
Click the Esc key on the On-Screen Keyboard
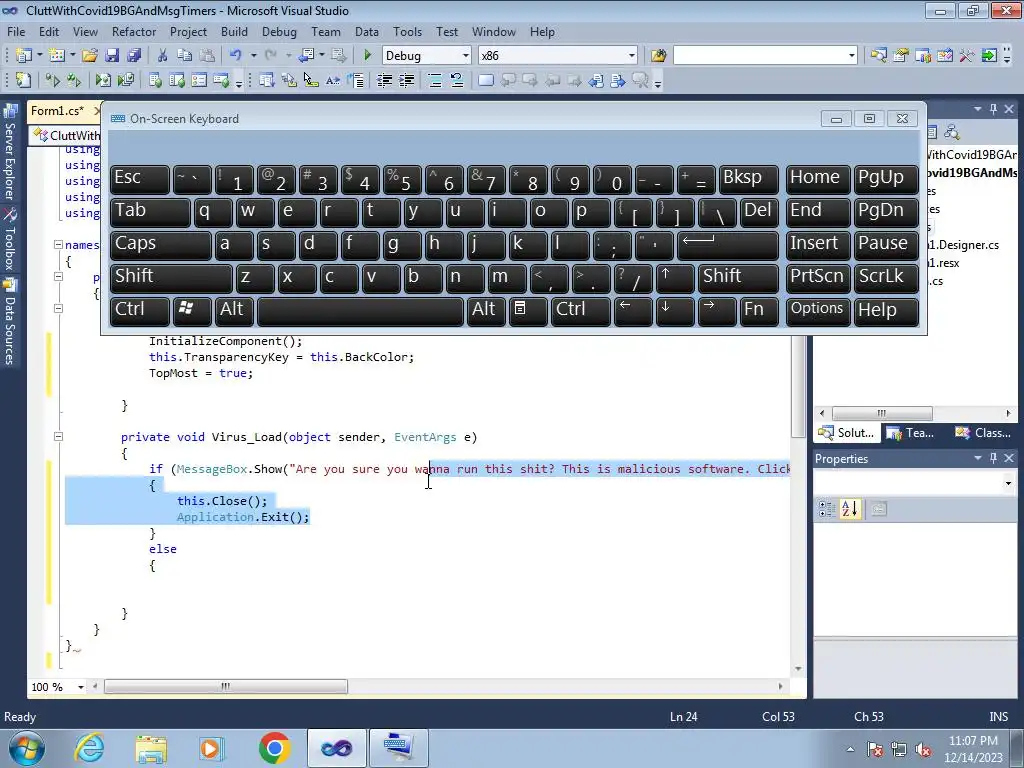[x=140, y=180]
